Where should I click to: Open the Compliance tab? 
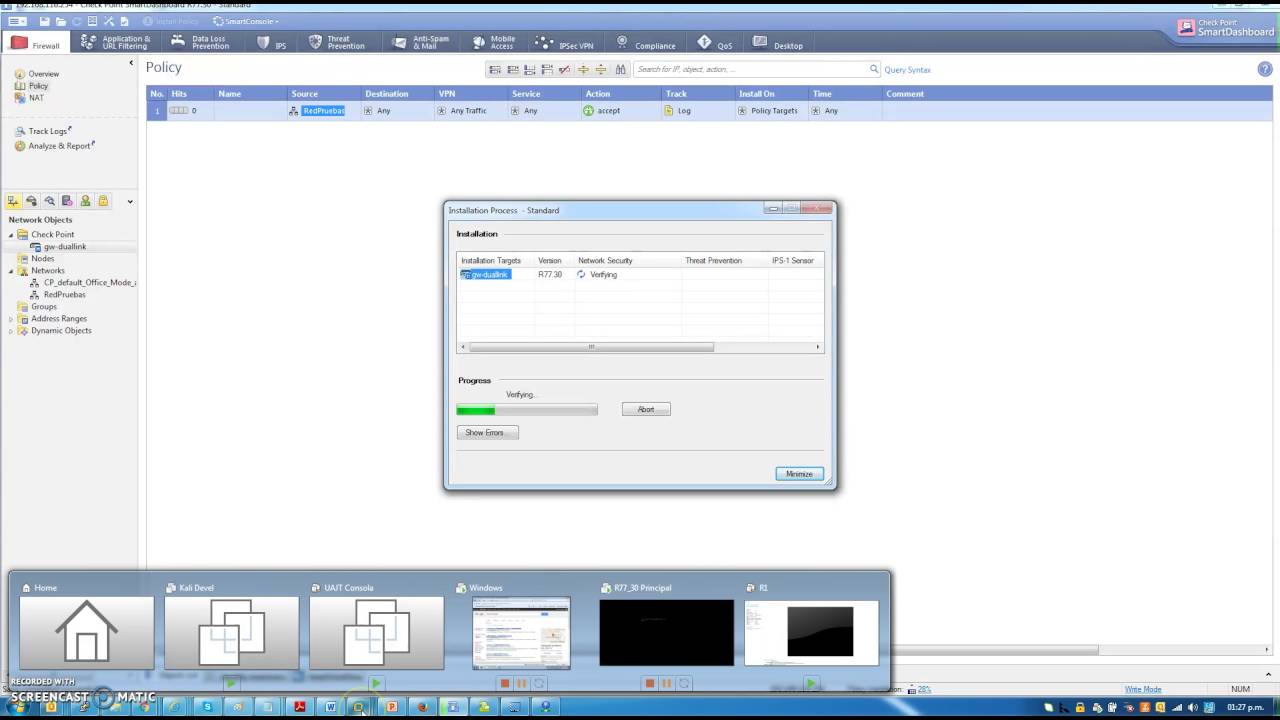pos(646,44)
